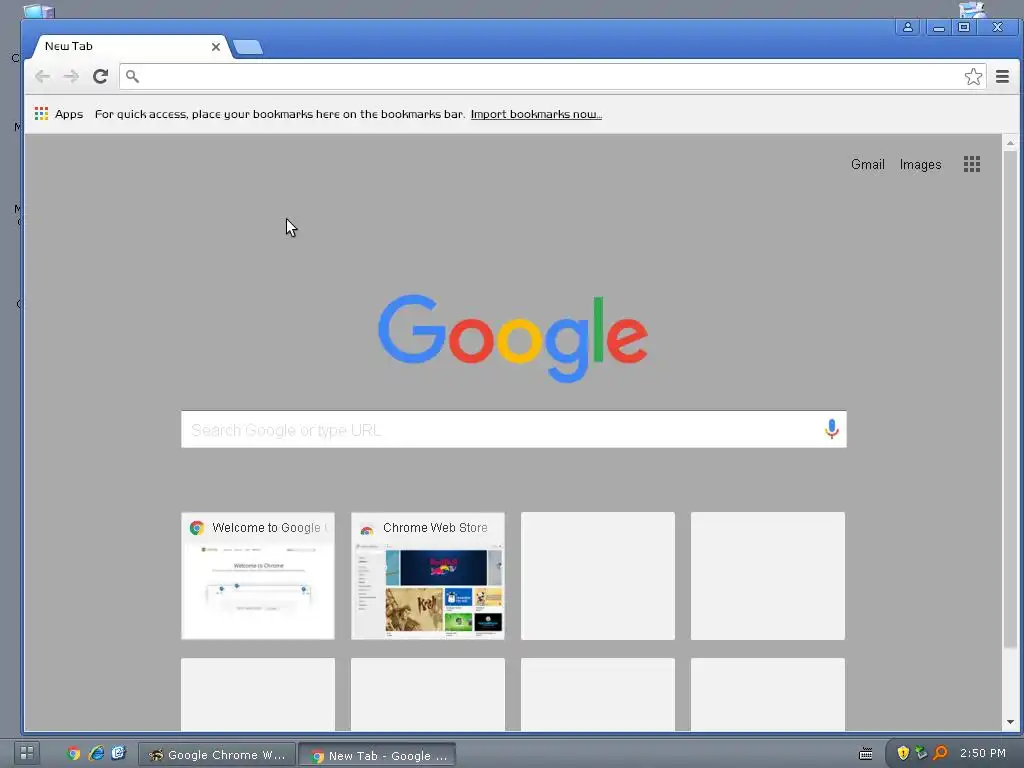Click the search magnifier tray icon

940,753
